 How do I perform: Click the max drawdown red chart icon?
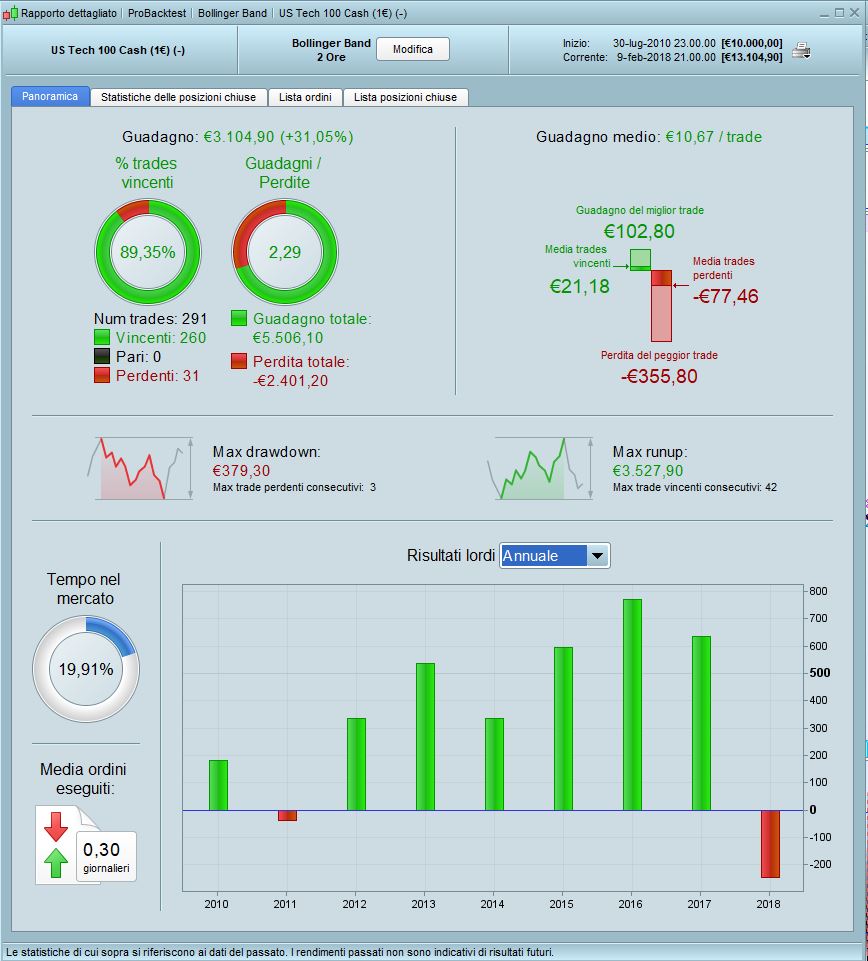pyautogui.click(x=140, y=468)
